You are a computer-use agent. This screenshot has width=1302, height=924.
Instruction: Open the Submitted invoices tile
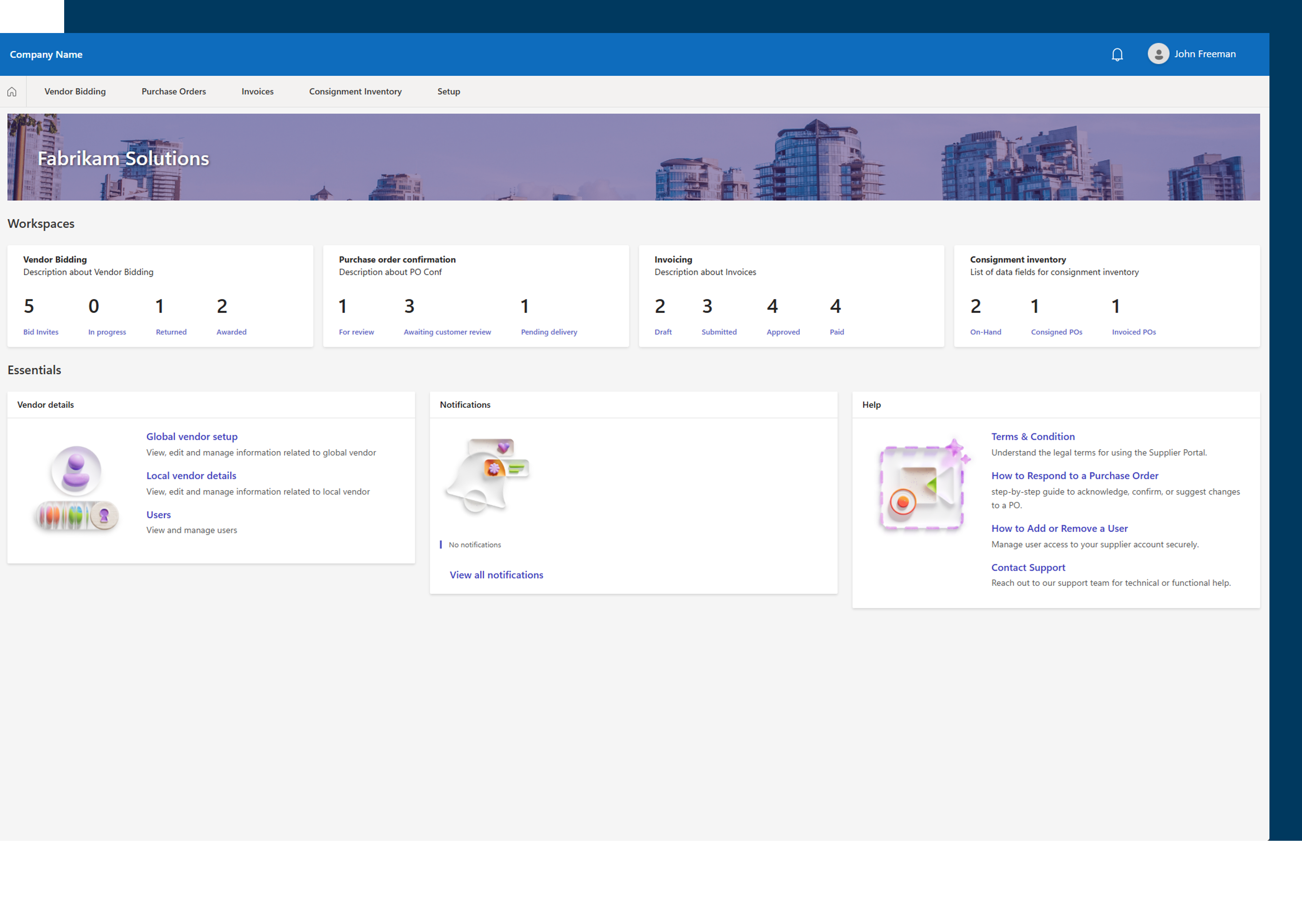(x=719, y=316)
